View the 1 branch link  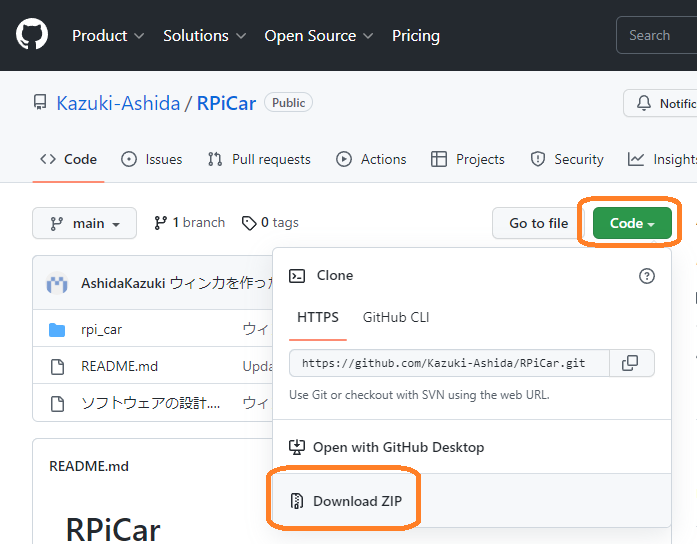(189, 222)
